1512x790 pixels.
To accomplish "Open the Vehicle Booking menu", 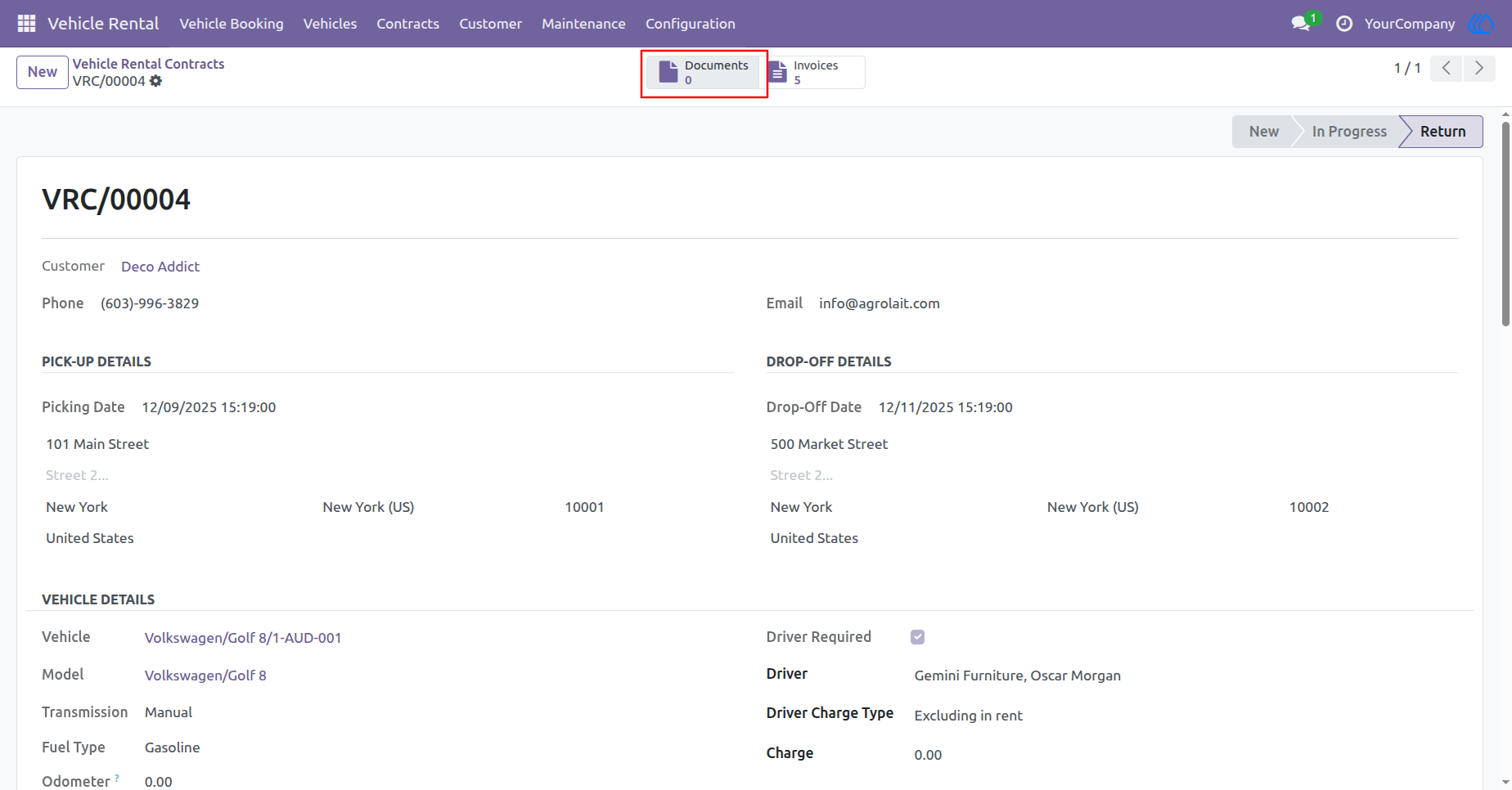I will tap(232, 24).
